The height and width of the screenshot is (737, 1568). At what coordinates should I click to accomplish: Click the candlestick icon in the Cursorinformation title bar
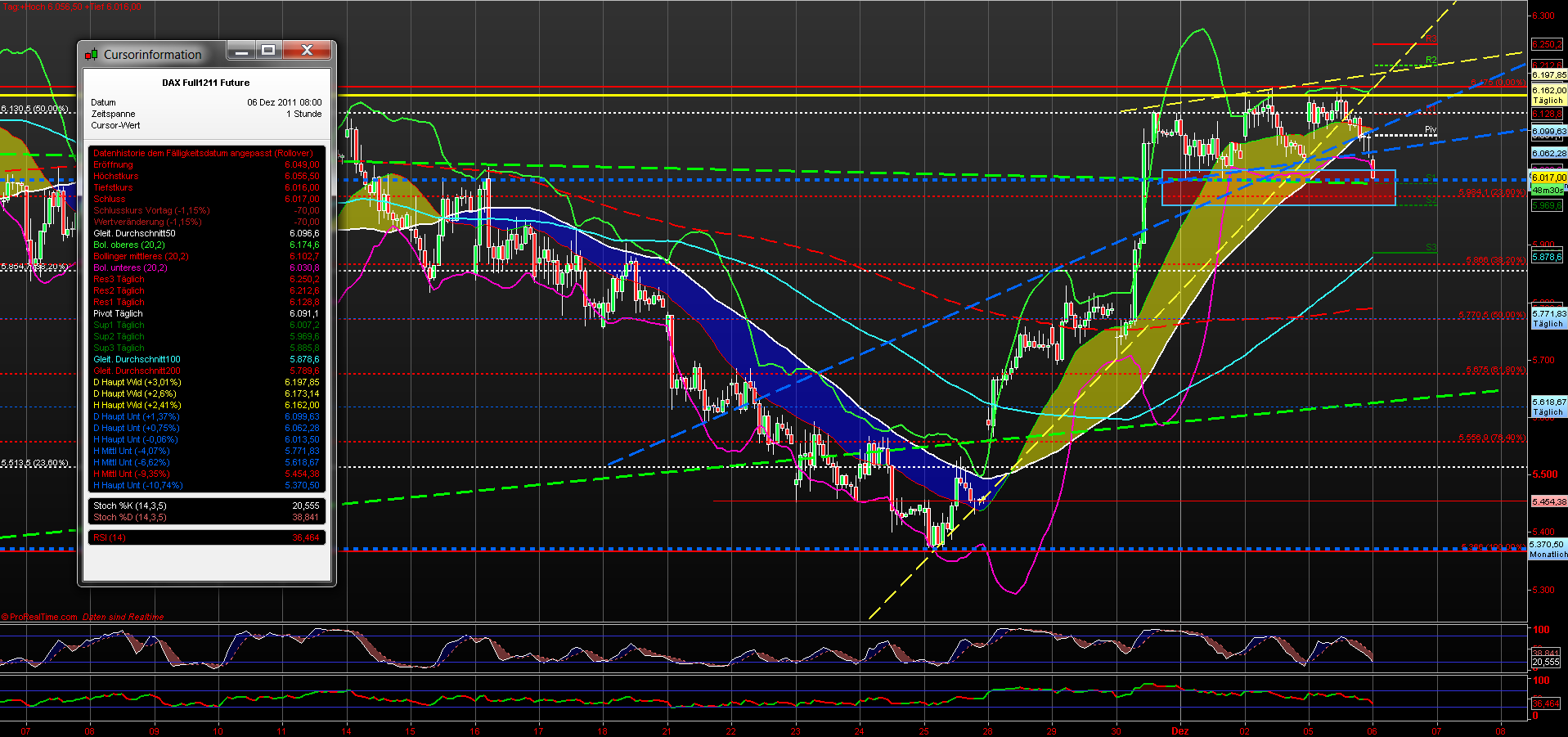tap(90, 54)
